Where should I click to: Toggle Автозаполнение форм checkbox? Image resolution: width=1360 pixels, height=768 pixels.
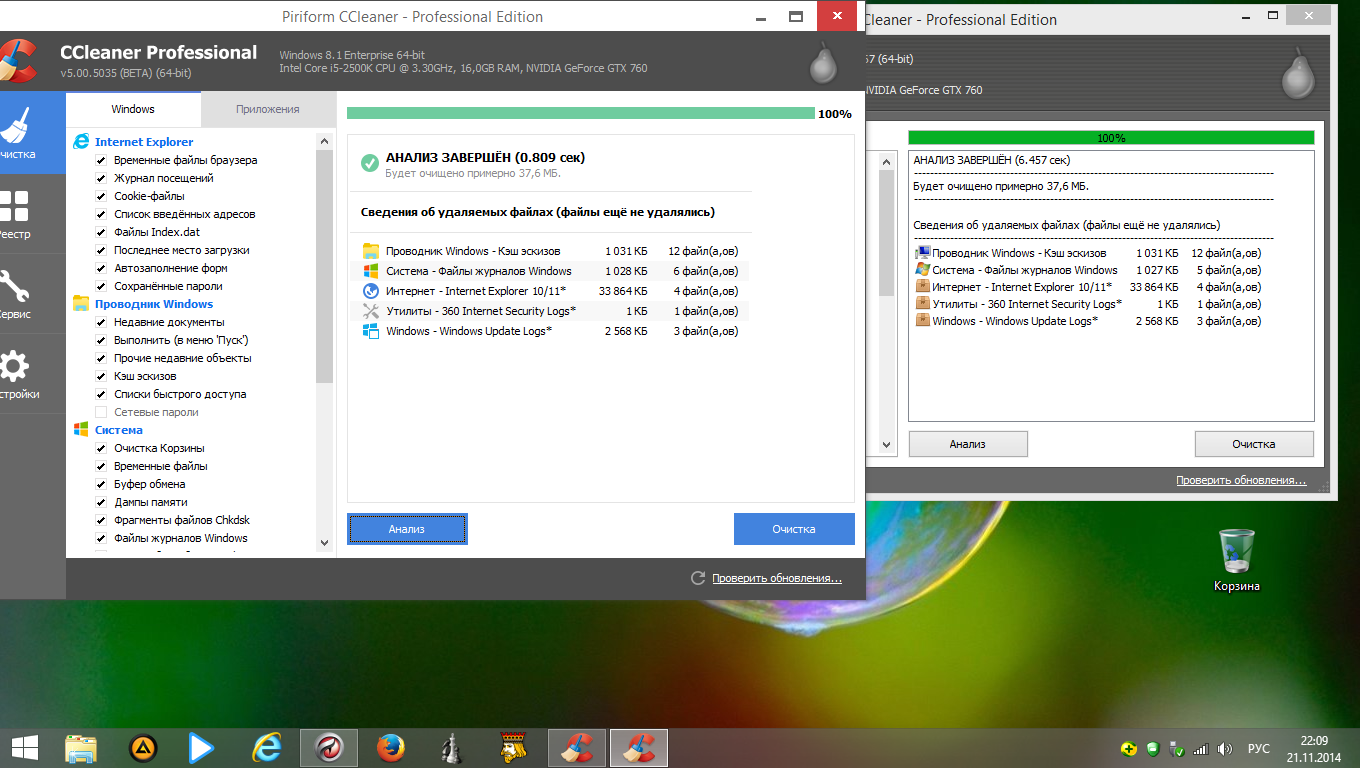tap(101, 268)
